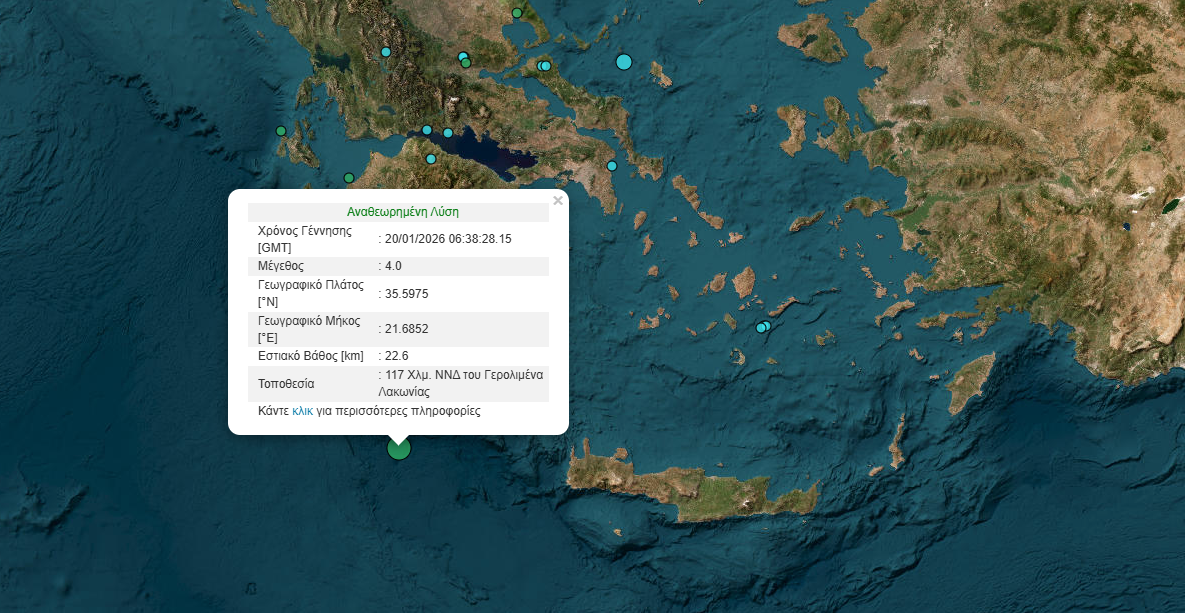Click the cyan marker in western mainland Greece
This screenshot has width=1185, height=613.
coord(386,52)
